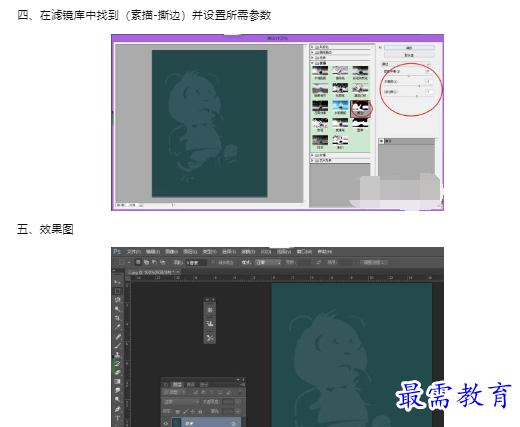Select the Healing Brush tool
Image resolution: width=520 pixels, height=427 pixels.
point(117,337)
